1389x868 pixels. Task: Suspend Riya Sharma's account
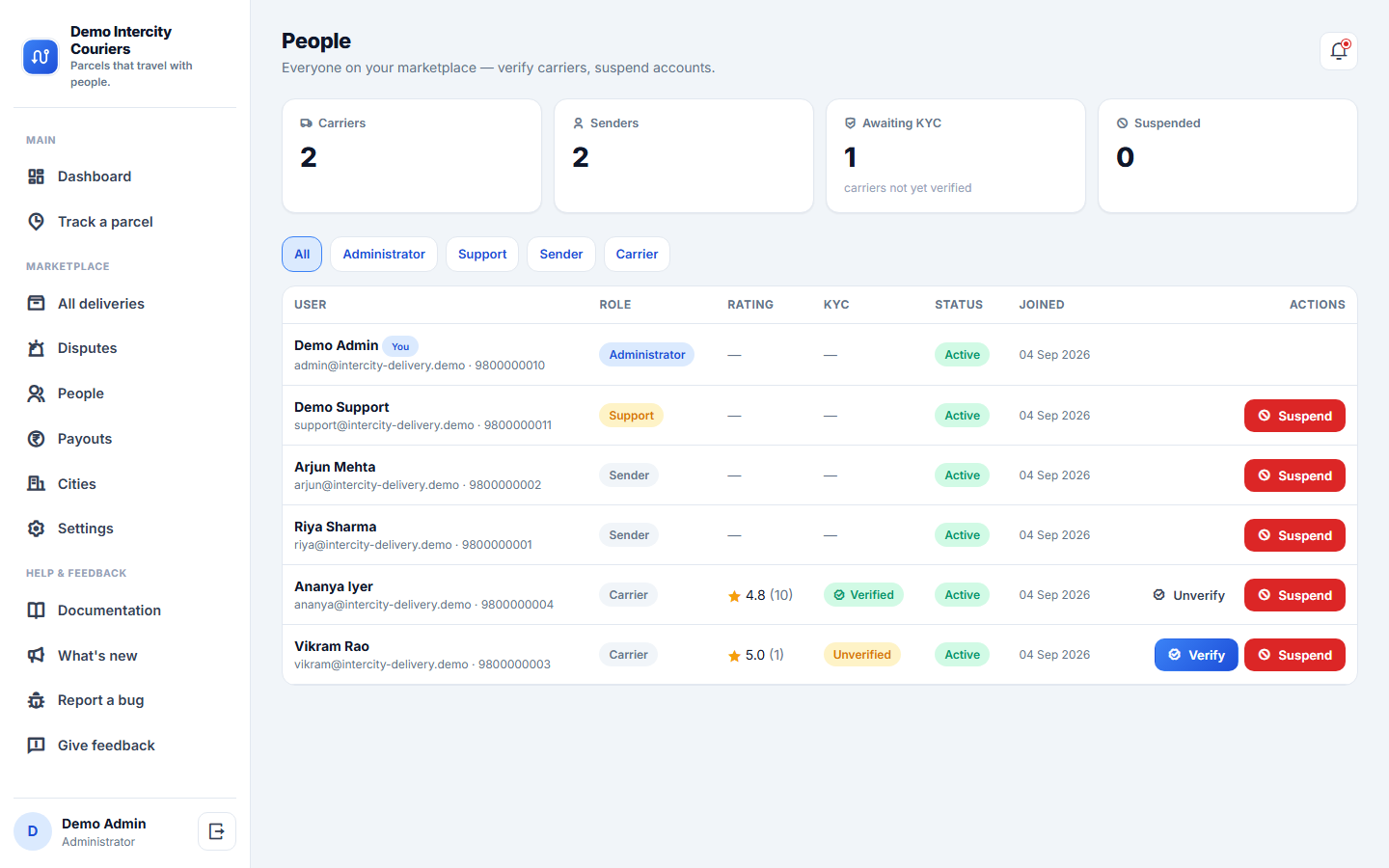pos(1294,535)
